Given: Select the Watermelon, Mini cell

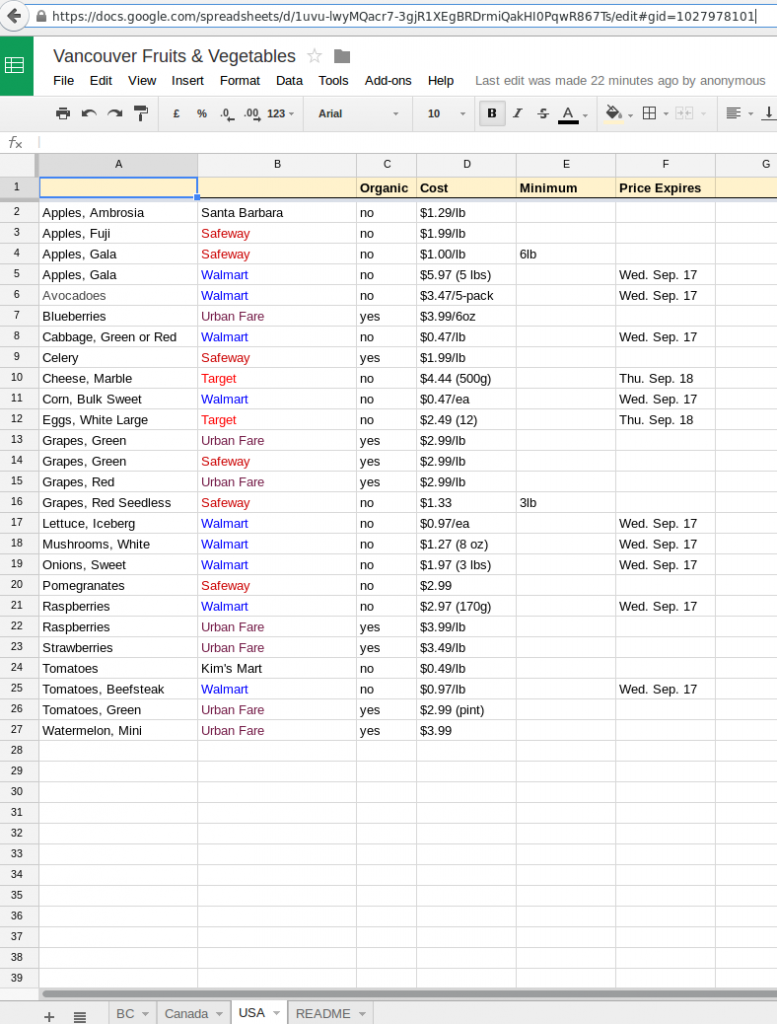Looking at the screenshot, I should pos(118,730).
